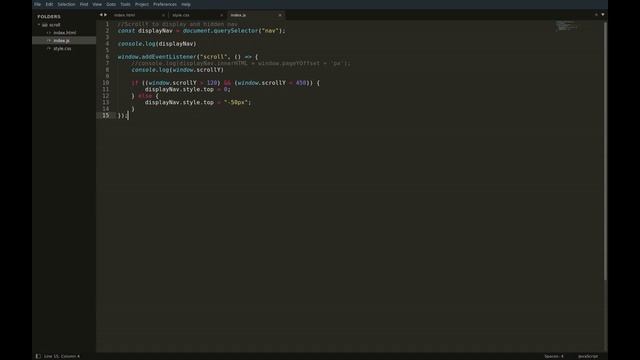
Task: Open the View menu
Action: [97, 4]
